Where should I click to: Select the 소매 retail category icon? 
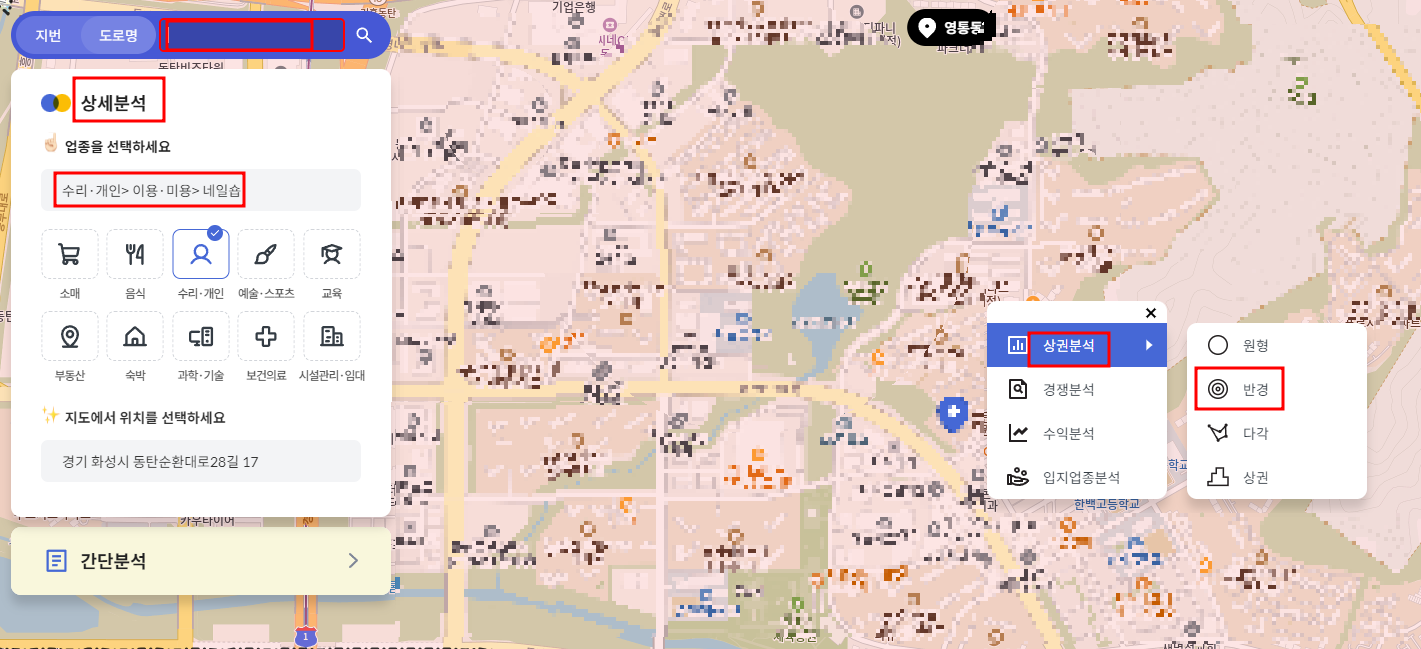(70, 254)
